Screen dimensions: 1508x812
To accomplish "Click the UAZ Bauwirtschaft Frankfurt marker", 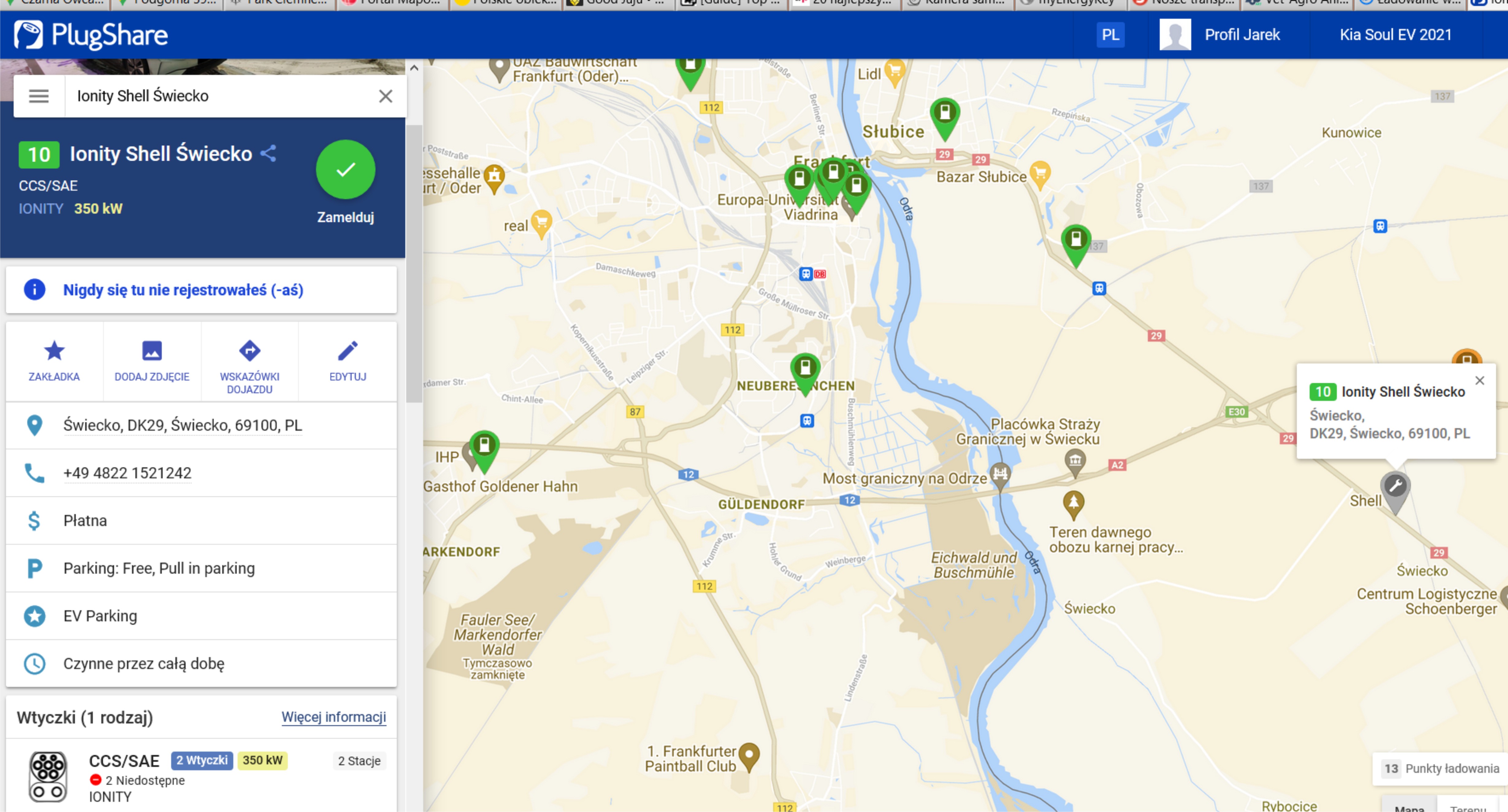I will point(499,69).
